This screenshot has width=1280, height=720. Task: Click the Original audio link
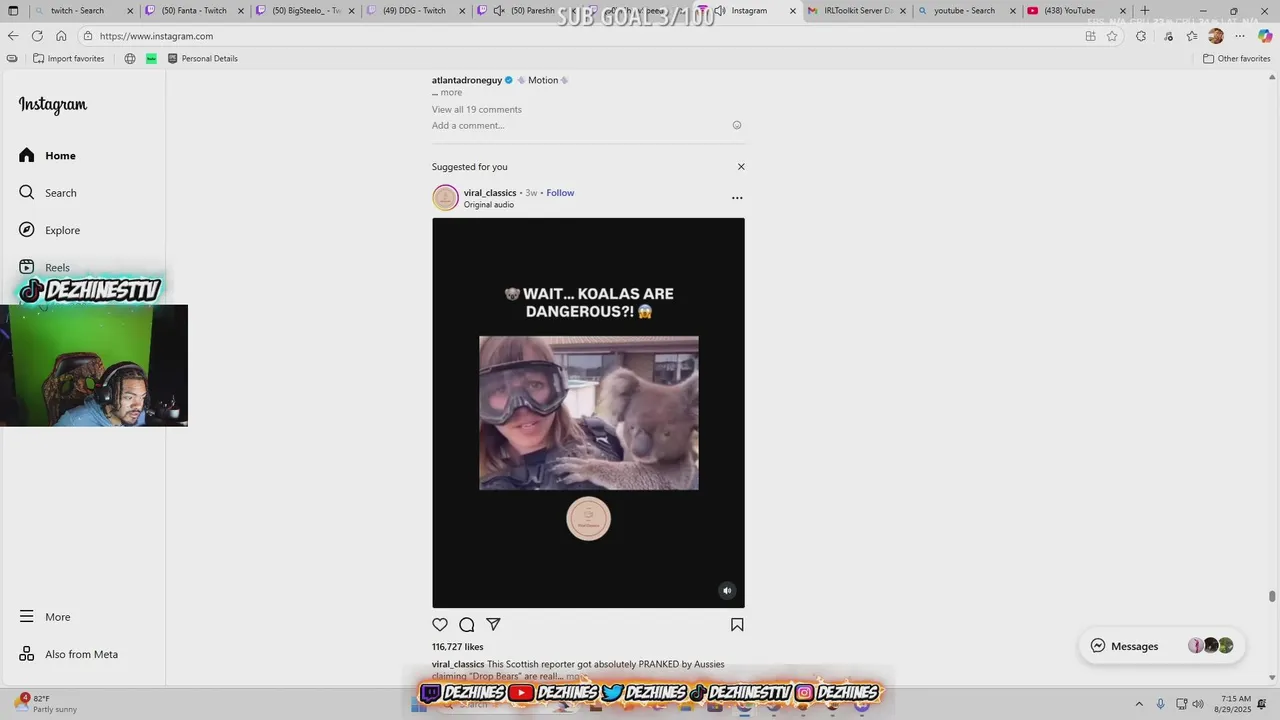pyautogui.click(x=489, y=205)
